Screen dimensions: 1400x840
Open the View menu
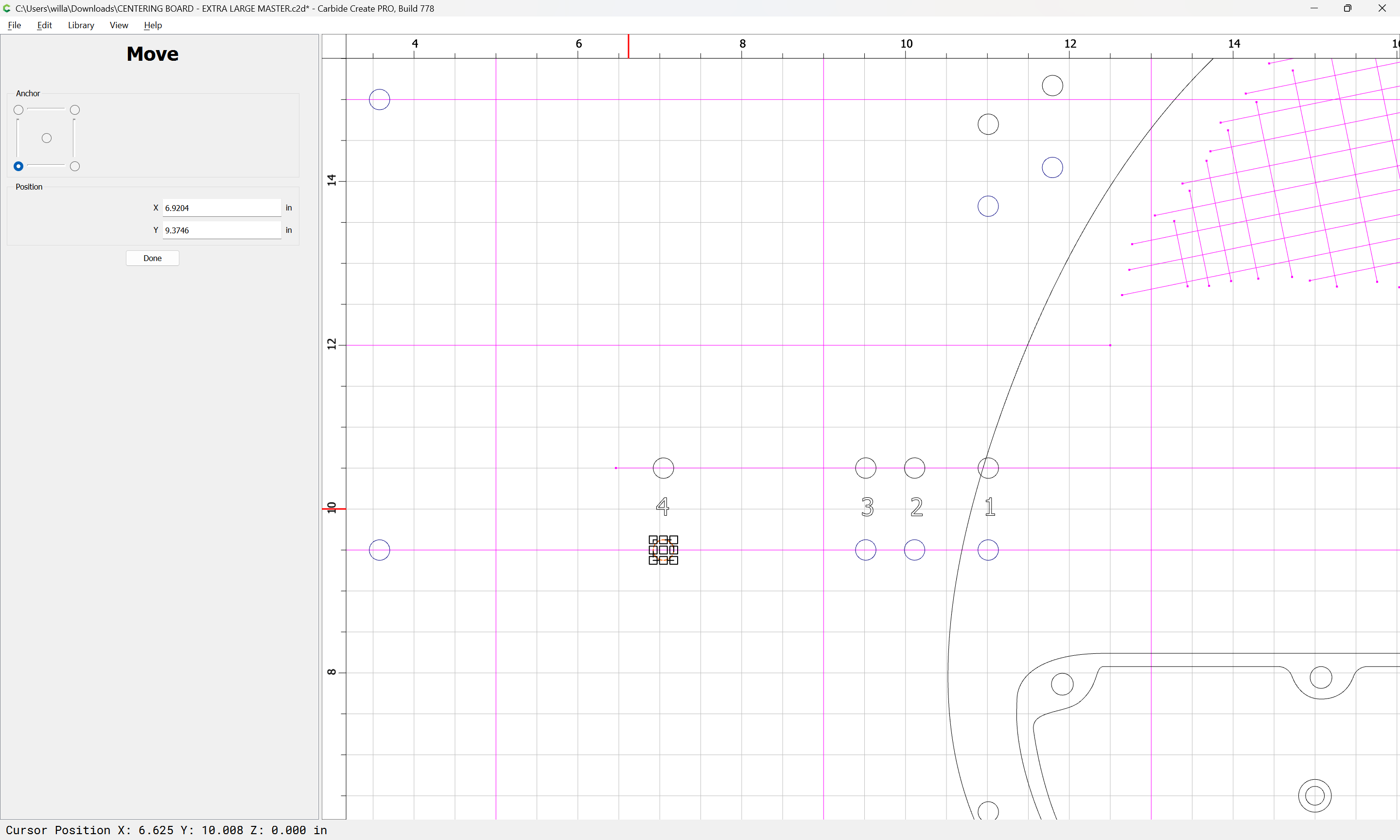(119, 25)
